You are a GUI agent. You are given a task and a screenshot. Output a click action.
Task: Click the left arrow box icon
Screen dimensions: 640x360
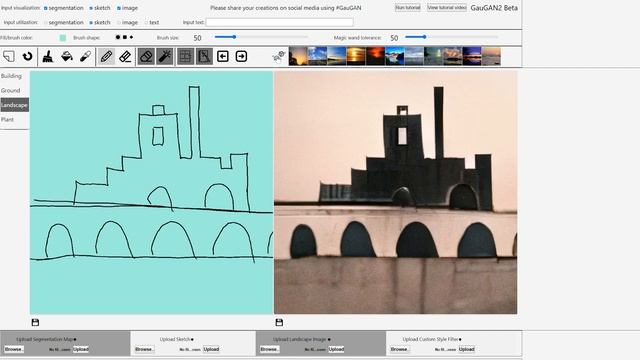pyautogui.click(x=222, y=56)
